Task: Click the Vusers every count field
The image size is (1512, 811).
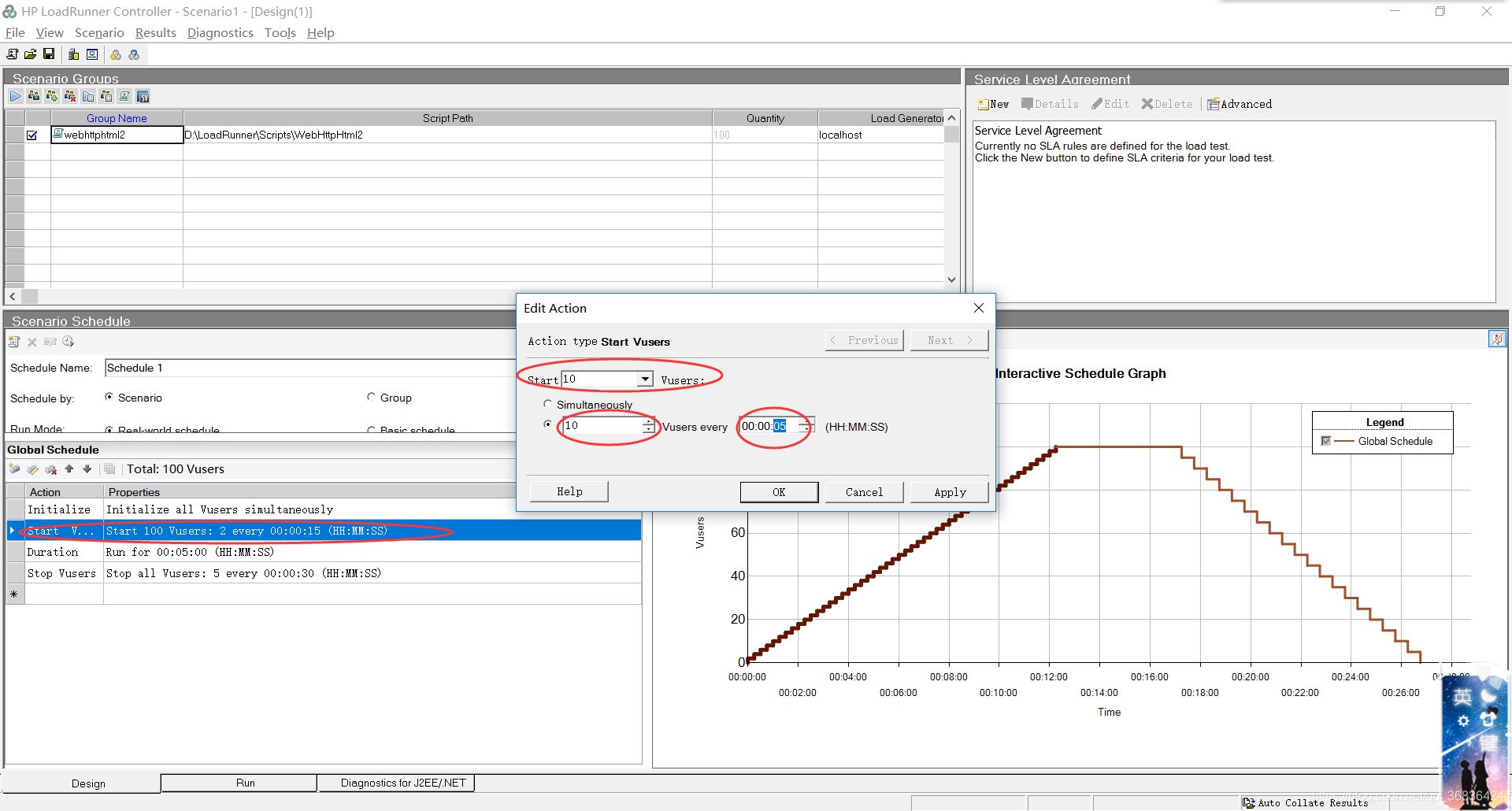Action: pos(602,426)
